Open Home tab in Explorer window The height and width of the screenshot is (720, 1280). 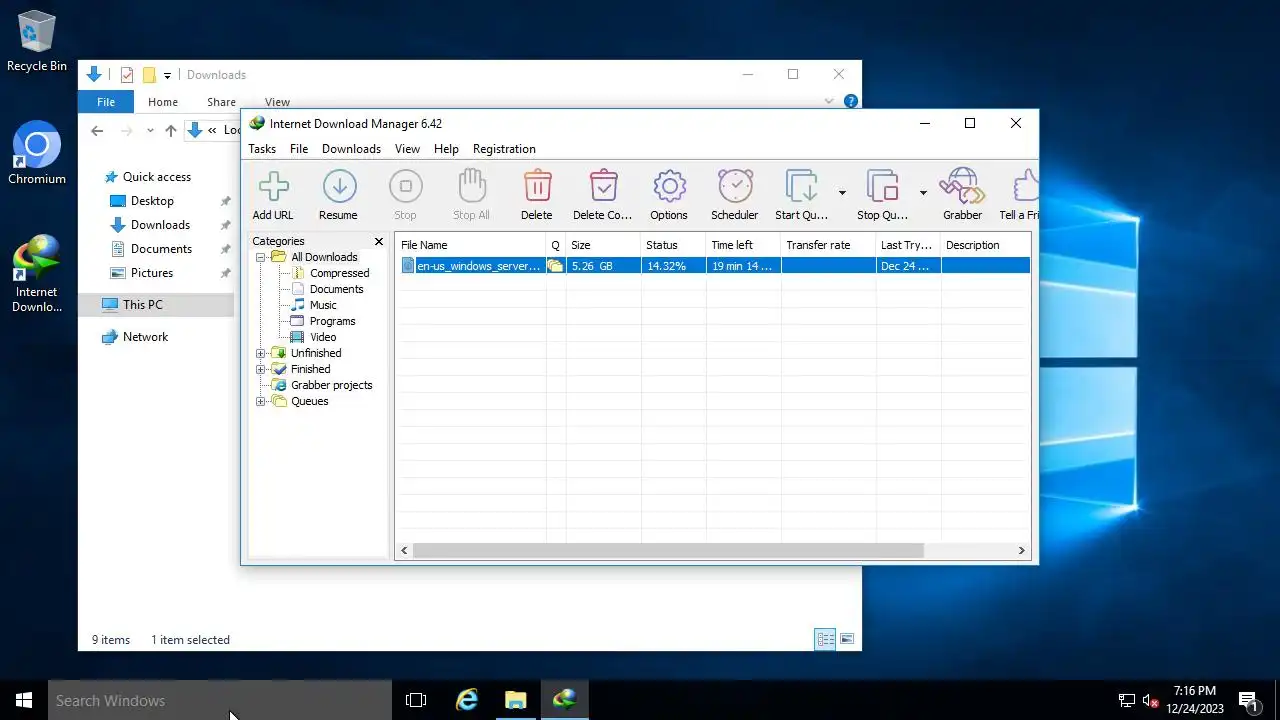coord(163,102)
